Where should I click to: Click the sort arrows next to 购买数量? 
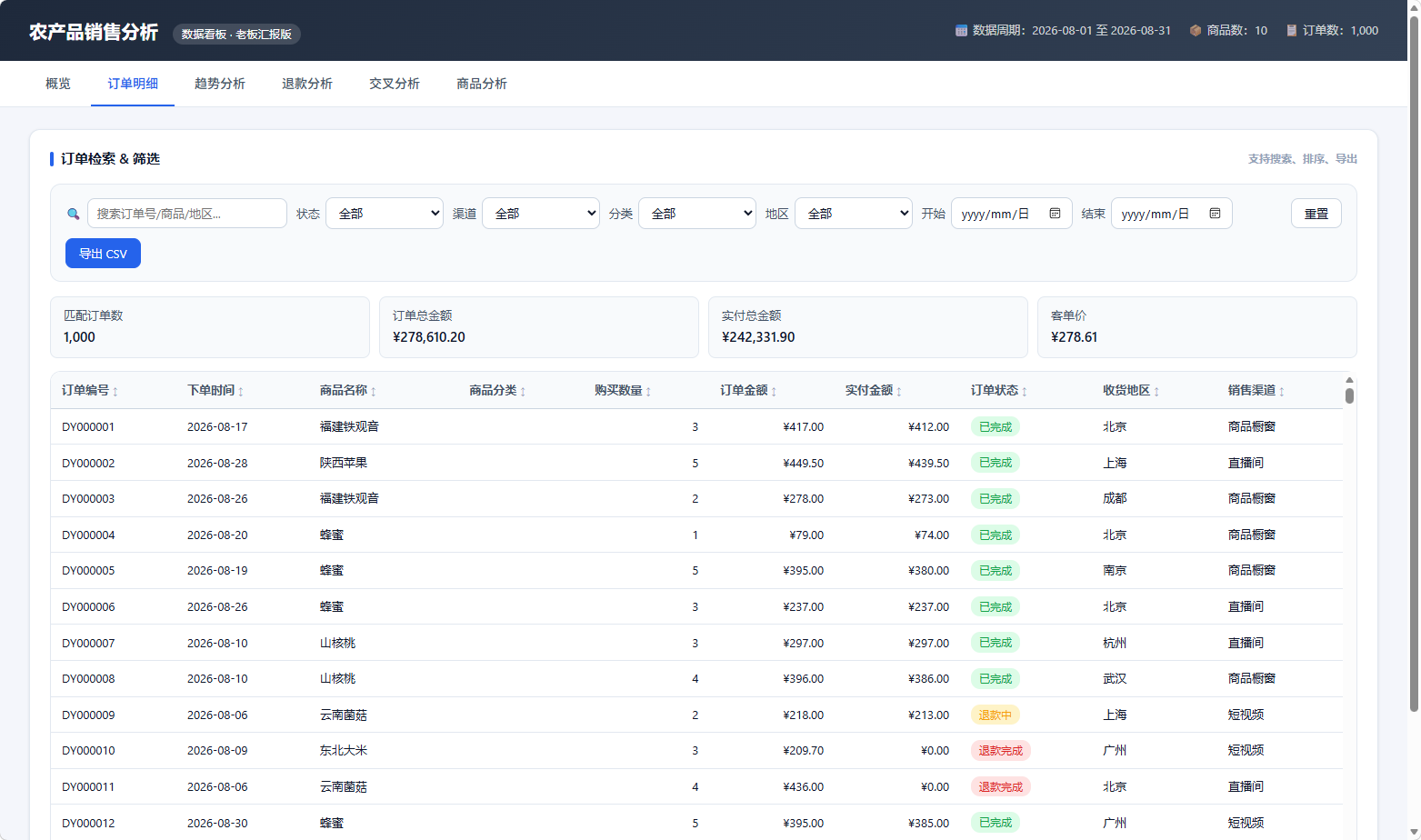coord(648,391)
